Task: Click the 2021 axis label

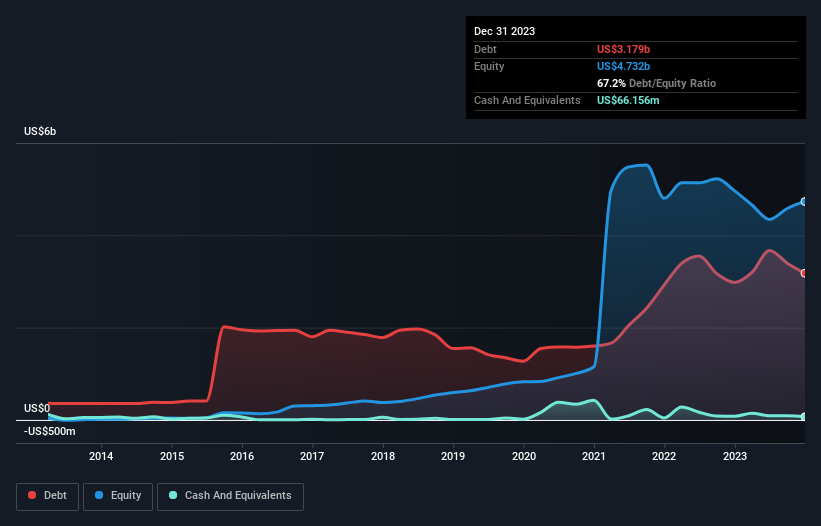Action: point(594,456)
